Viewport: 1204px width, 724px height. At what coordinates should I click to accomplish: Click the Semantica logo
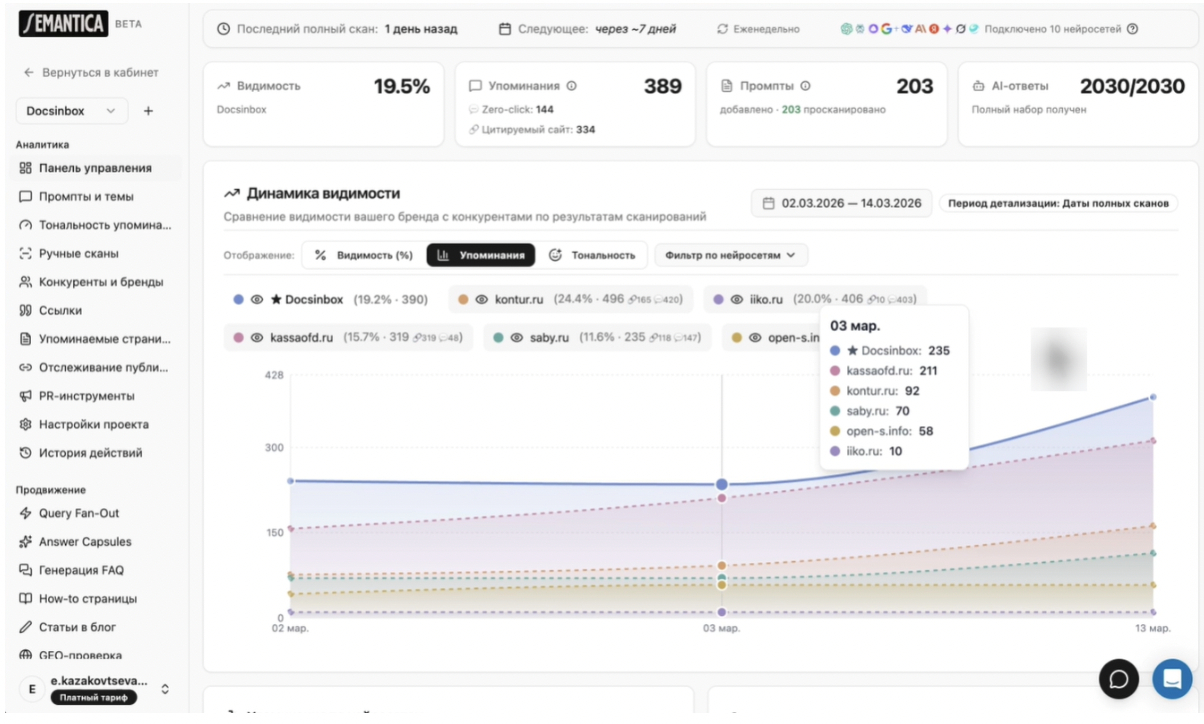click(x=63, y=24)
